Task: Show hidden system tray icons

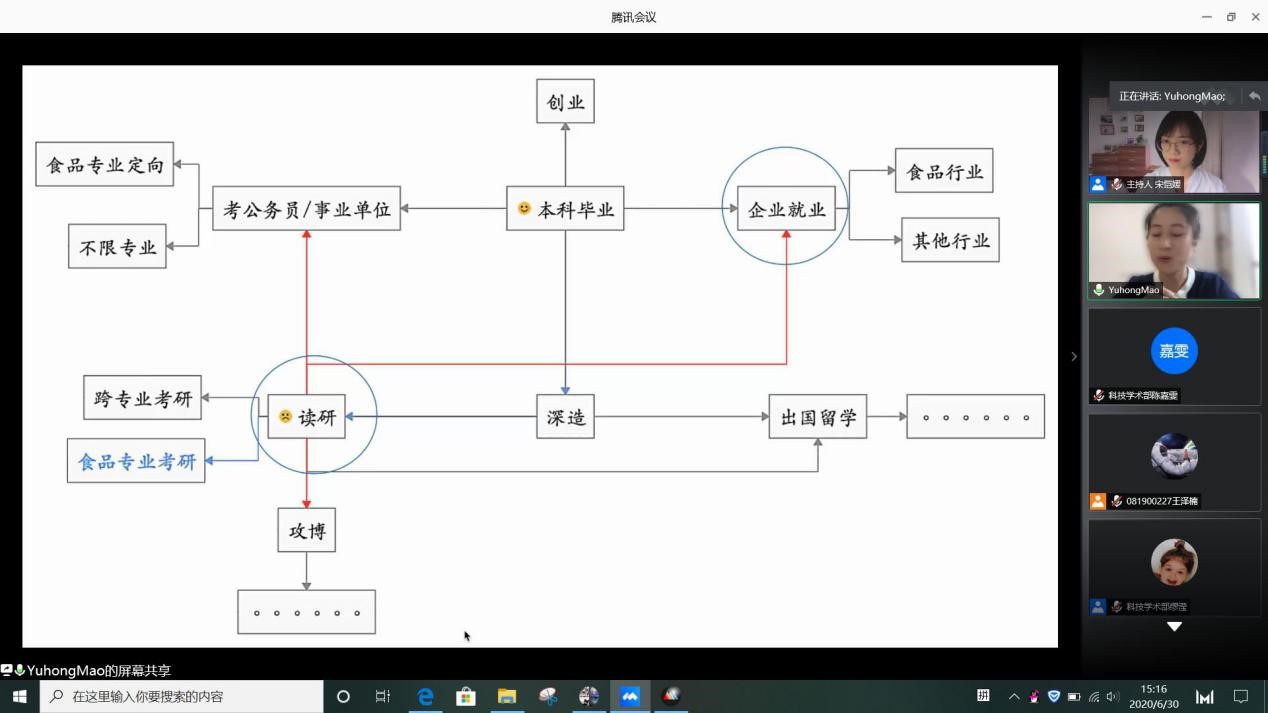Action: coord(1014,696)
